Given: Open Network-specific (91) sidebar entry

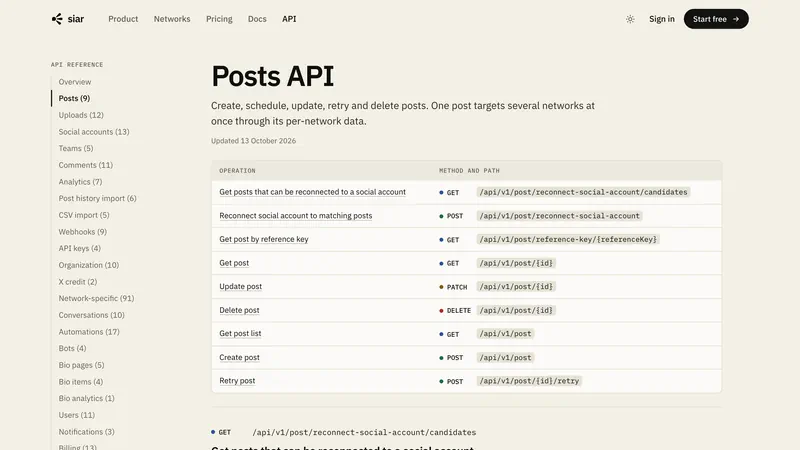Looking at the screenshot, I should (96, 298).
